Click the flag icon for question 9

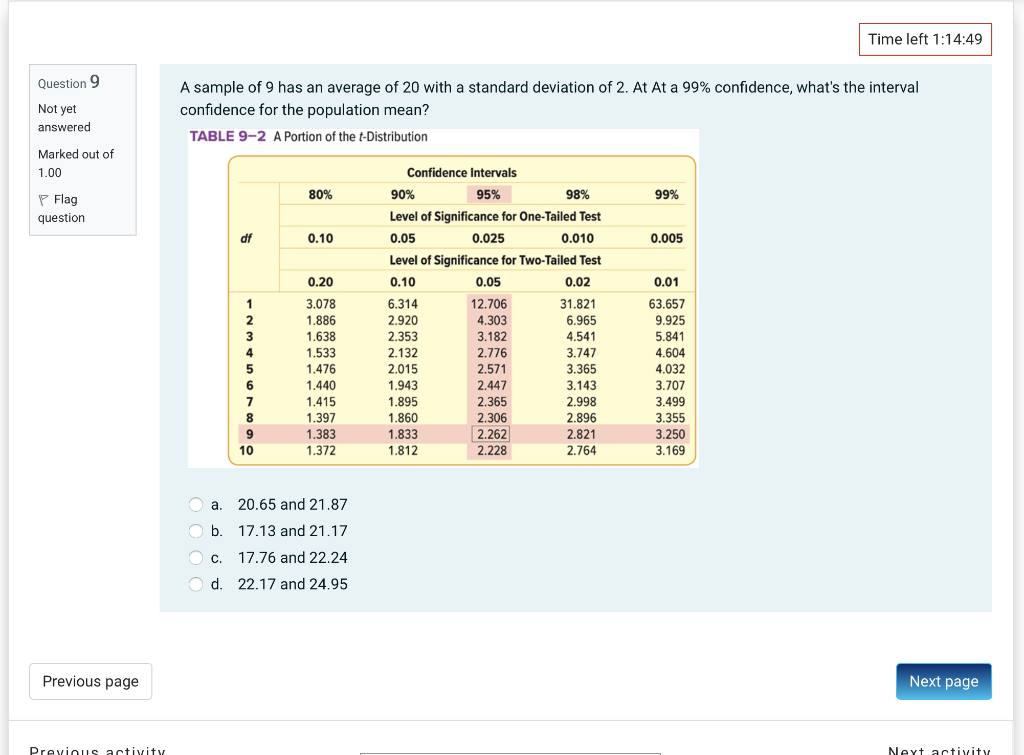click(x=43, y=200)
